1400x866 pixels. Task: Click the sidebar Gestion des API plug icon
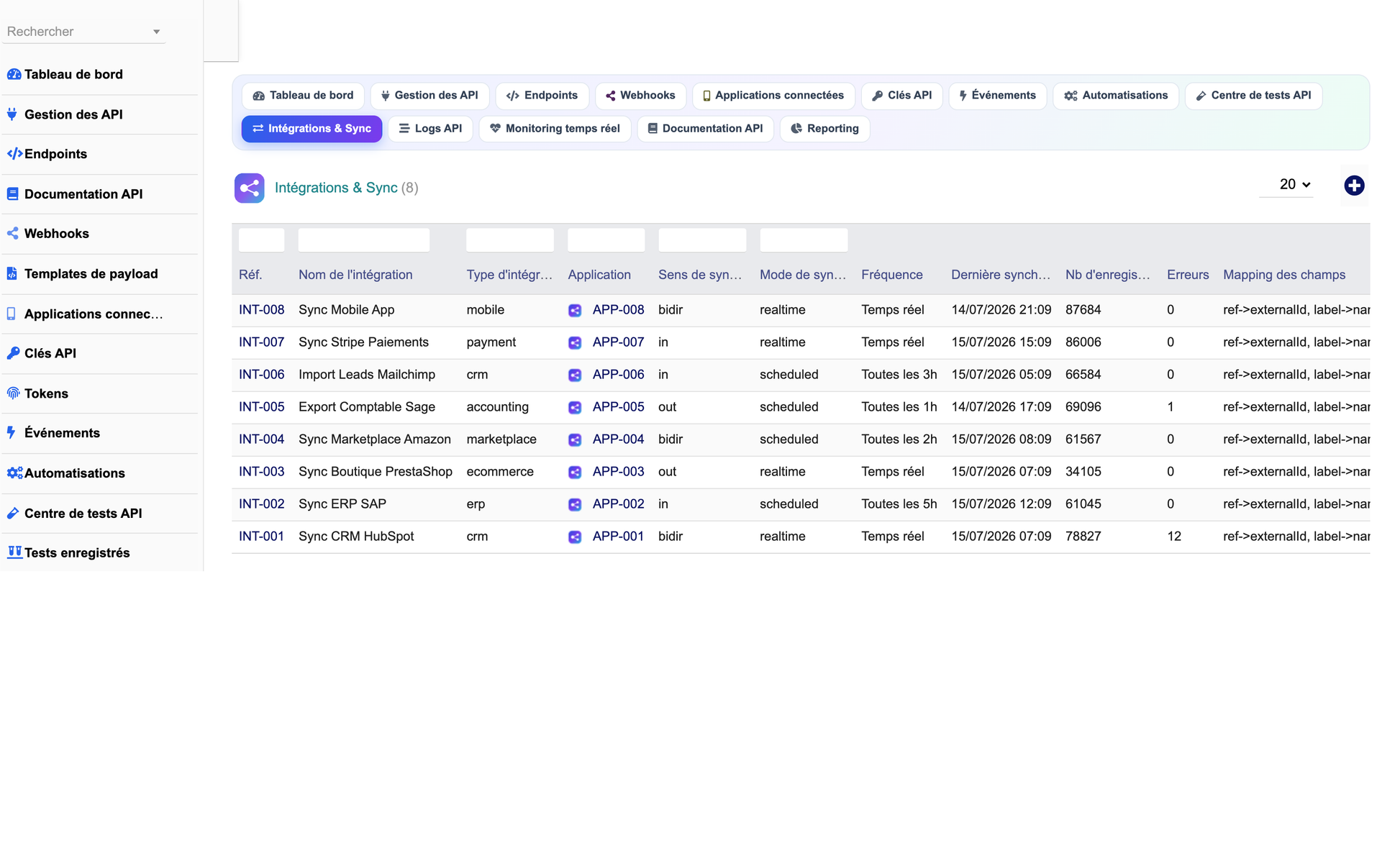12,114
